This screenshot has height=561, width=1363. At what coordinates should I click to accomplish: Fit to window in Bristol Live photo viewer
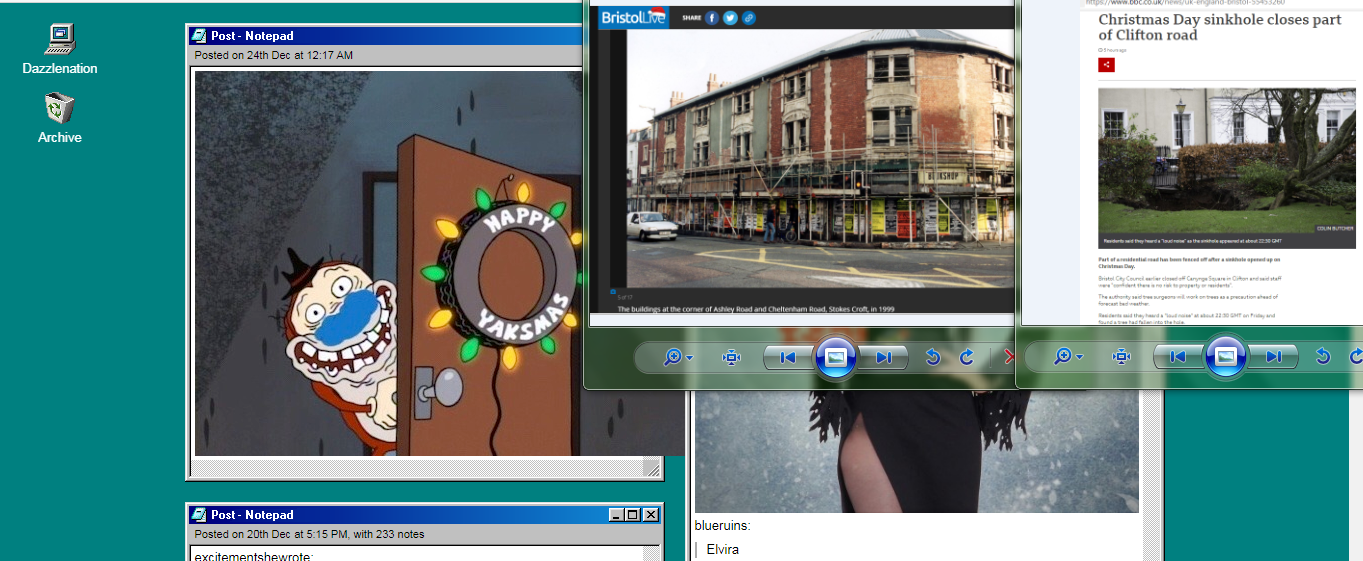click(731, 357)
